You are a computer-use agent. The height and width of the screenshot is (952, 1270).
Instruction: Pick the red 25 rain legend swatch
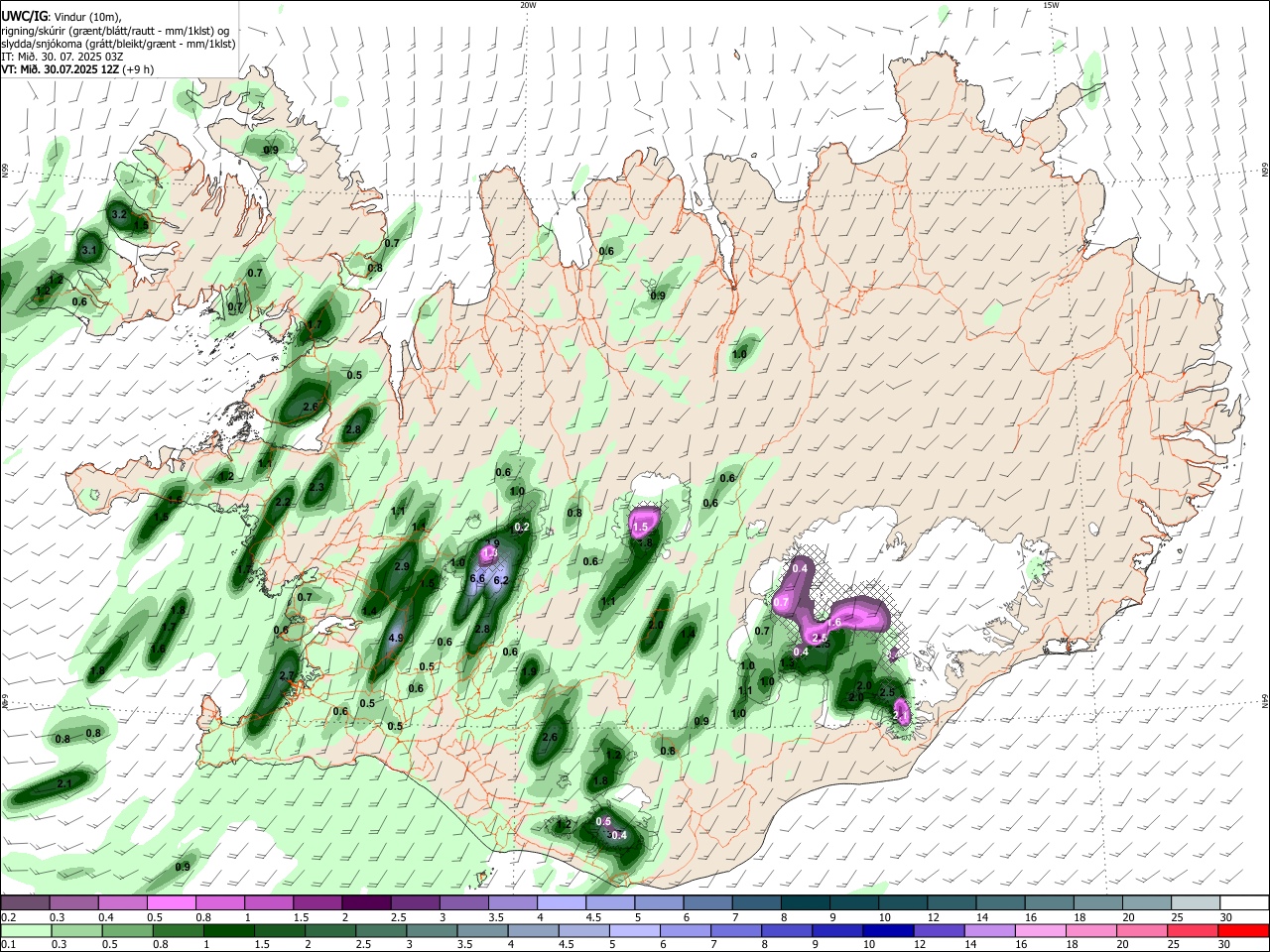[x=1193, y=930]
